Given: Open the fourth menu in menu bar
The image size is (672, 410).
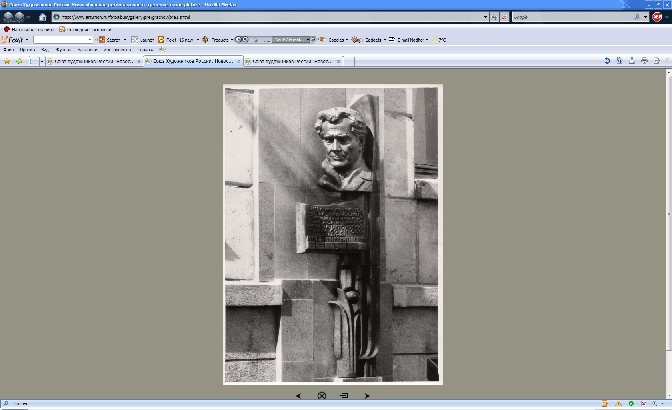Looking at the screenshot, I should pyautogui.click(x=63, y=50).
